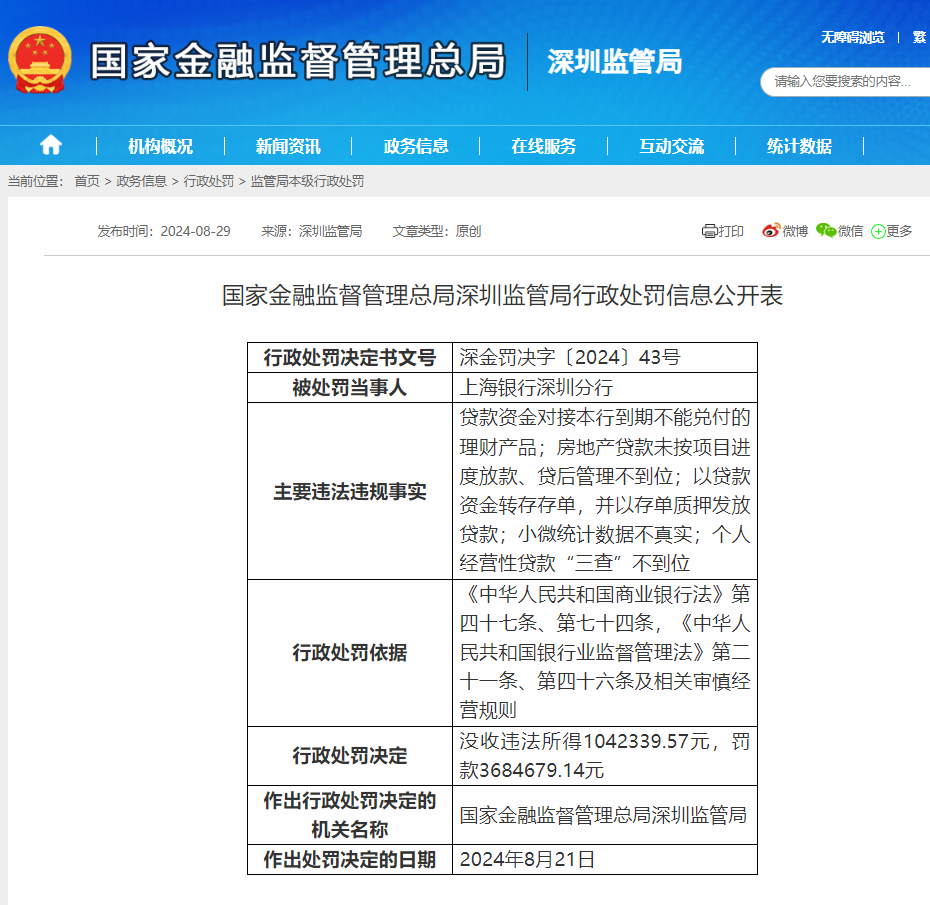Click header cell 被处罚当事人
Viewport: 930px width, 905px height.
point(350,388)
